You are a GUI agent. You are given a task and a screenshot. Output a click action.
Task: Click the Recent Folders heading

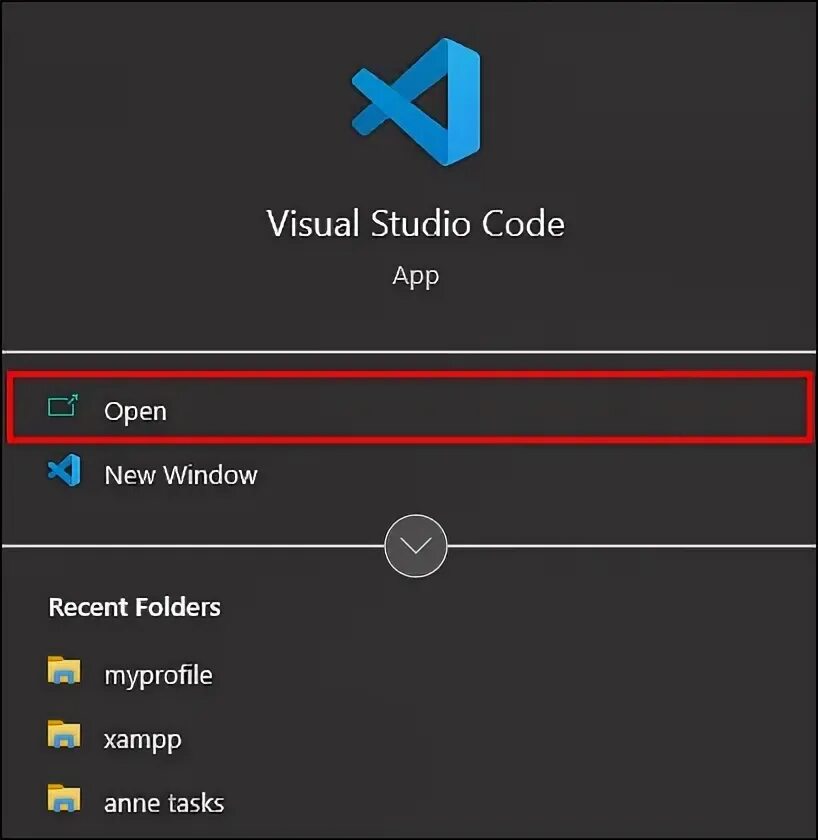(134, 607)
